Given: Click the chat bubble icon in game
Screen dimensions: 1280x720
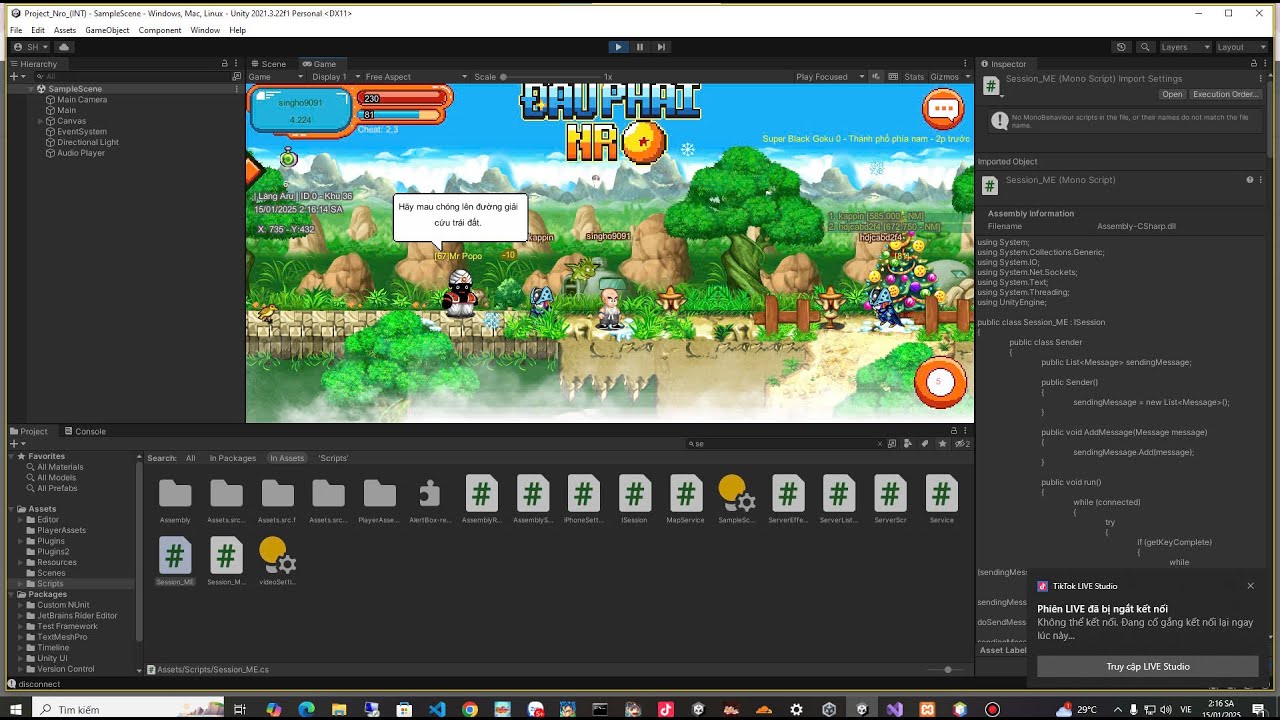Looking at the screenshot, I should [942, 109].
